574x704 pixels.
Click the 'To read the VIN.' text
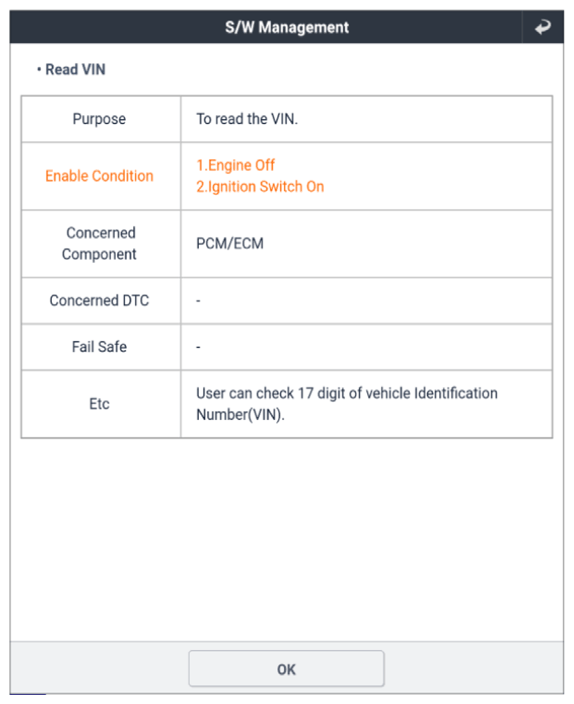tap(247, 119)
